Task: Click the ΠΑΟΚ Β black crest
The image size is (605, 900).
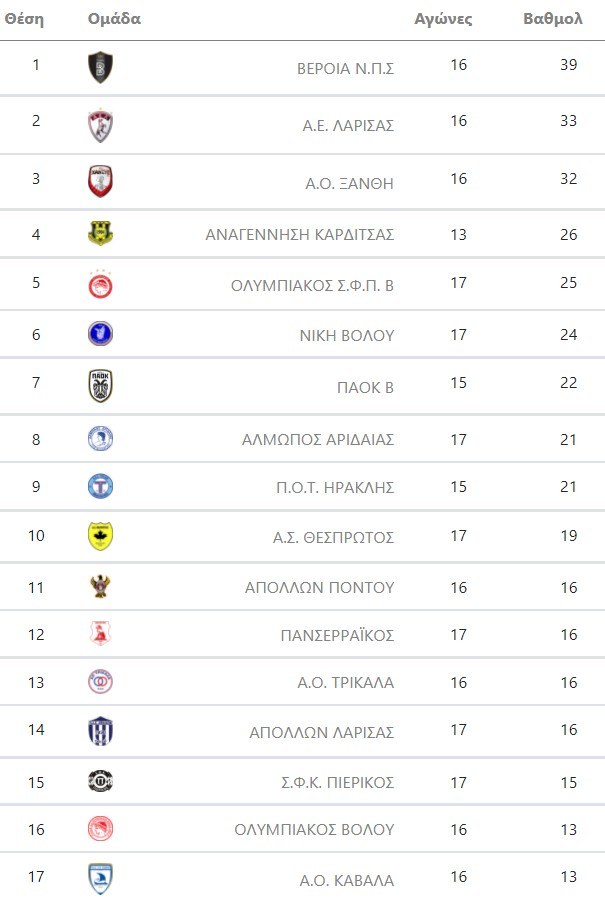Action: click(100, 386)
